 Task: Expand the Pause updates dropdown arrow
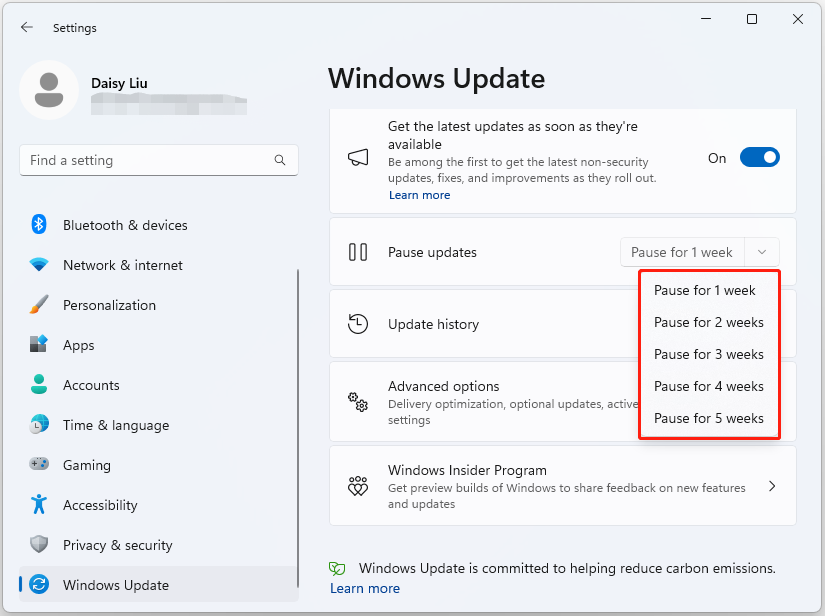(x=762, y=252)
